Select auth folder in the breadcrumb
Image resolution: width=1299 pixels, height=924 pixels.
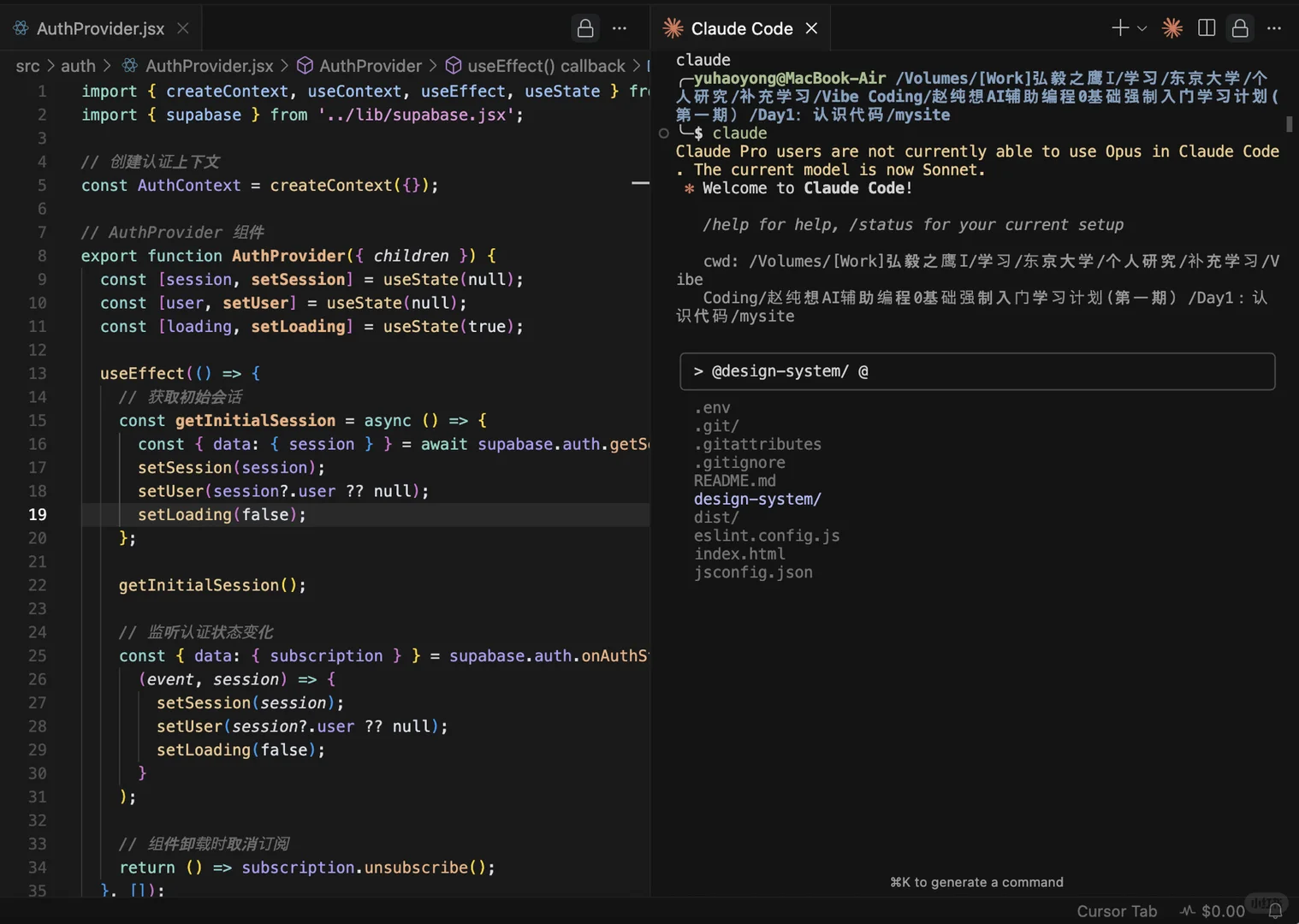click(x=78, y=66)
